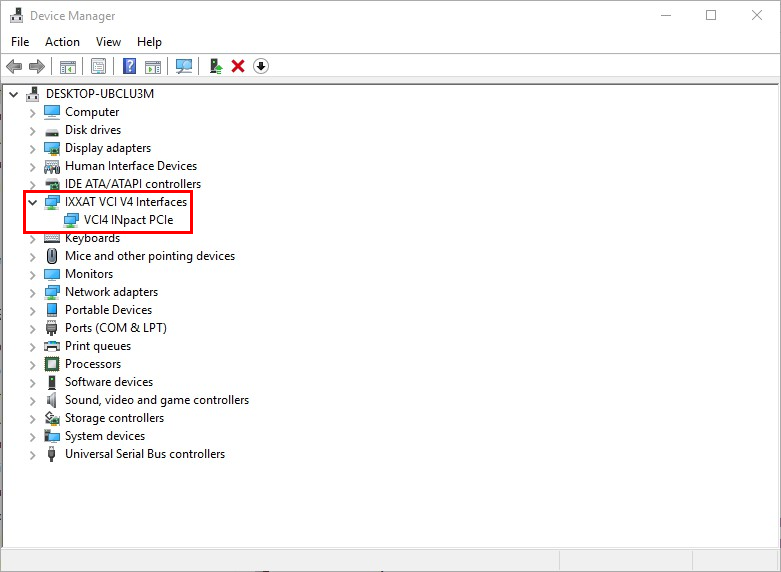
Task: Expand the Display adapters category
Action: (x=33, y=148)
